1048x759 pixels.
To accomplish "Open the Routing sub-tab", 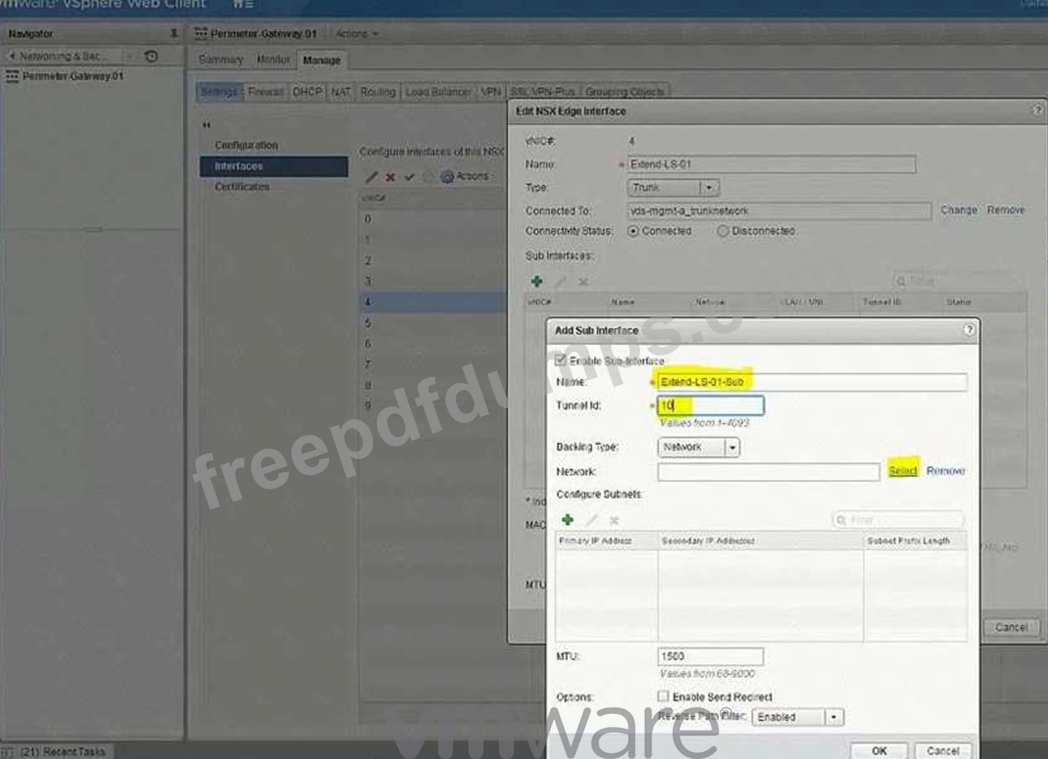I will coord(378,92).
